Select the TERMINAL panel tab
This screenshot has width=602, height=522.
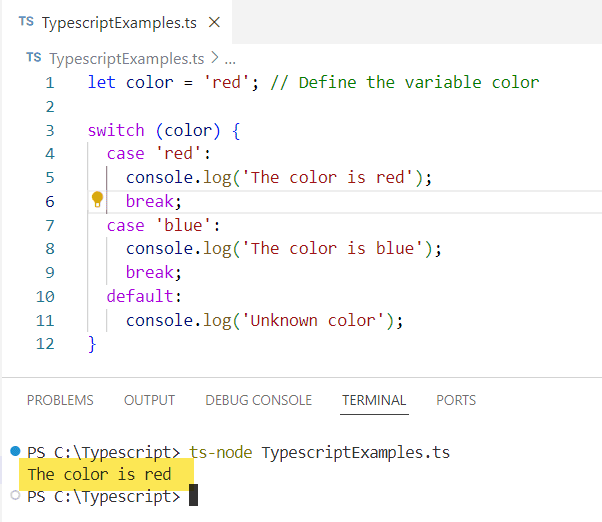click(x=374, y=400)
